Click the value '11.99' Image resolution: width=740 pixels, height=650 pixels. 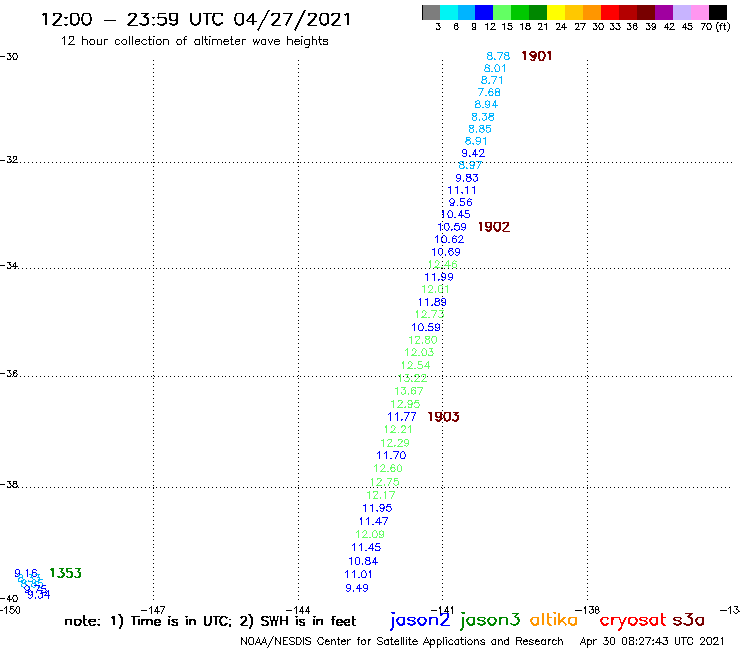click(x=439, y=277)
